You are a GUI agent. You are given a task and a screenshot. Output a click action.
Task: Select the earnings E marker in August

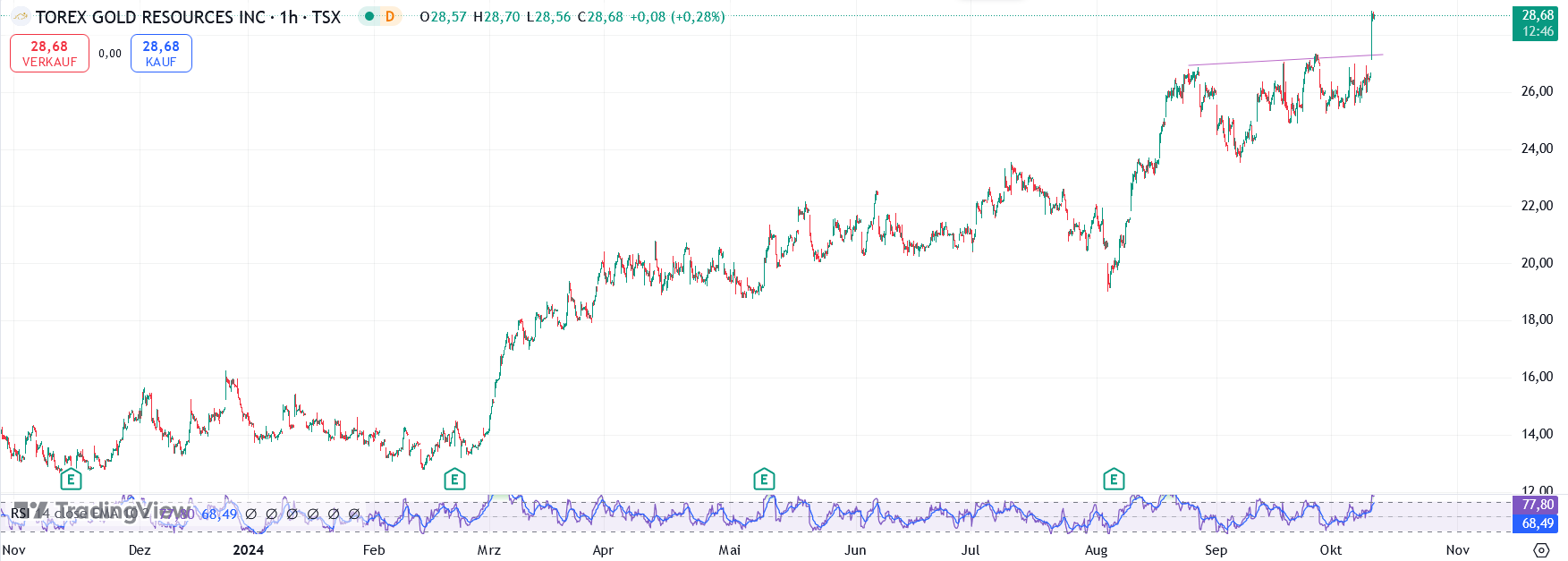[x=1114, y=480]
